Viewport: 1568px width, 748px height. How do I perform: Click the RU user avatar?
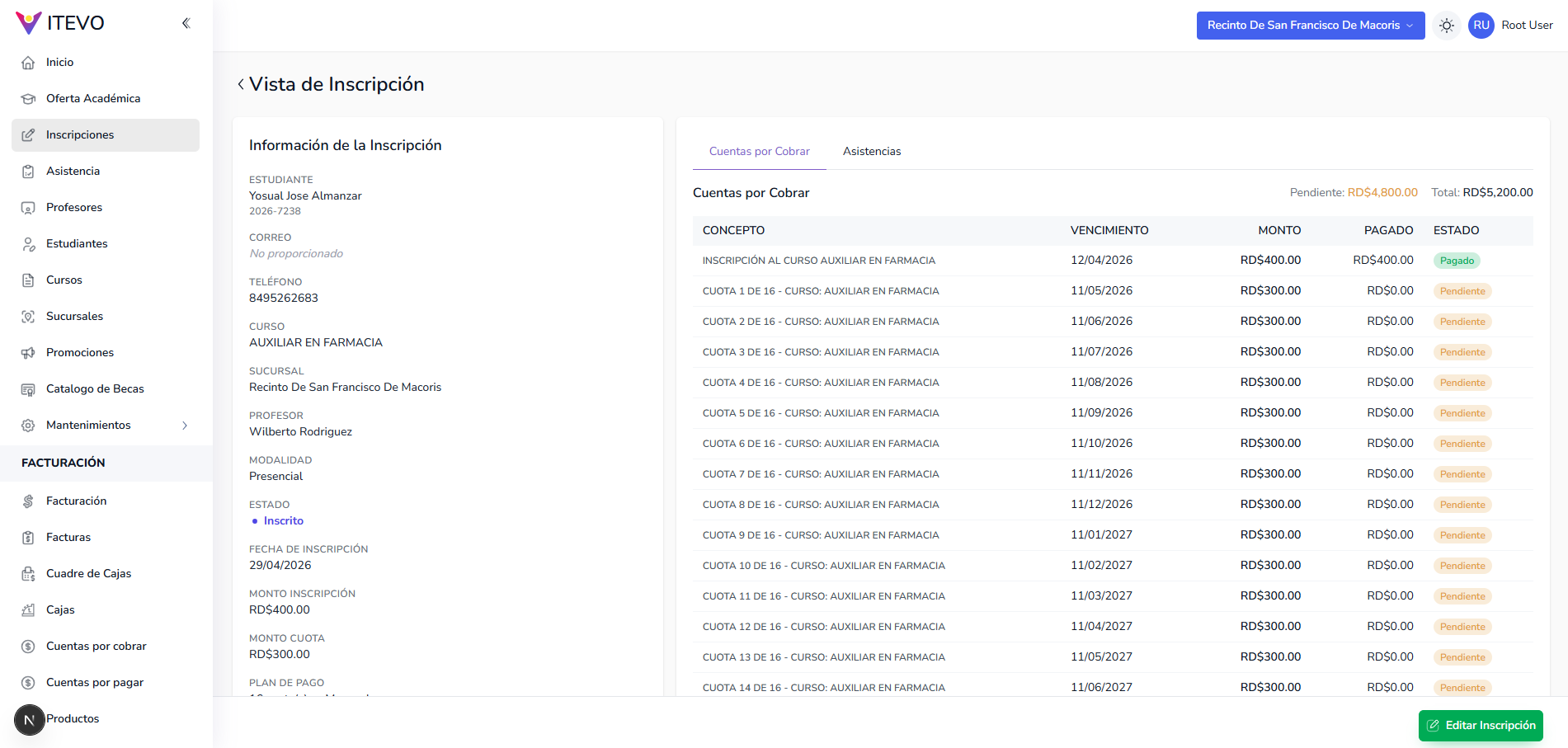[x=1481, y=26]
